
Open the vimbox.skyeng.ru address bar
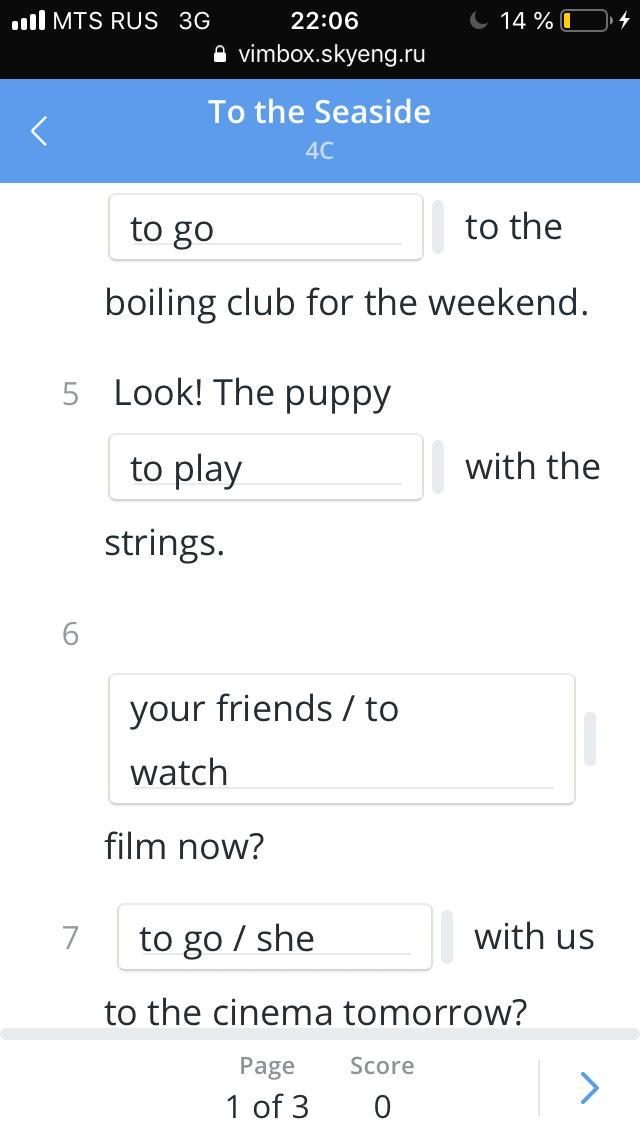(x=320, y=54)
